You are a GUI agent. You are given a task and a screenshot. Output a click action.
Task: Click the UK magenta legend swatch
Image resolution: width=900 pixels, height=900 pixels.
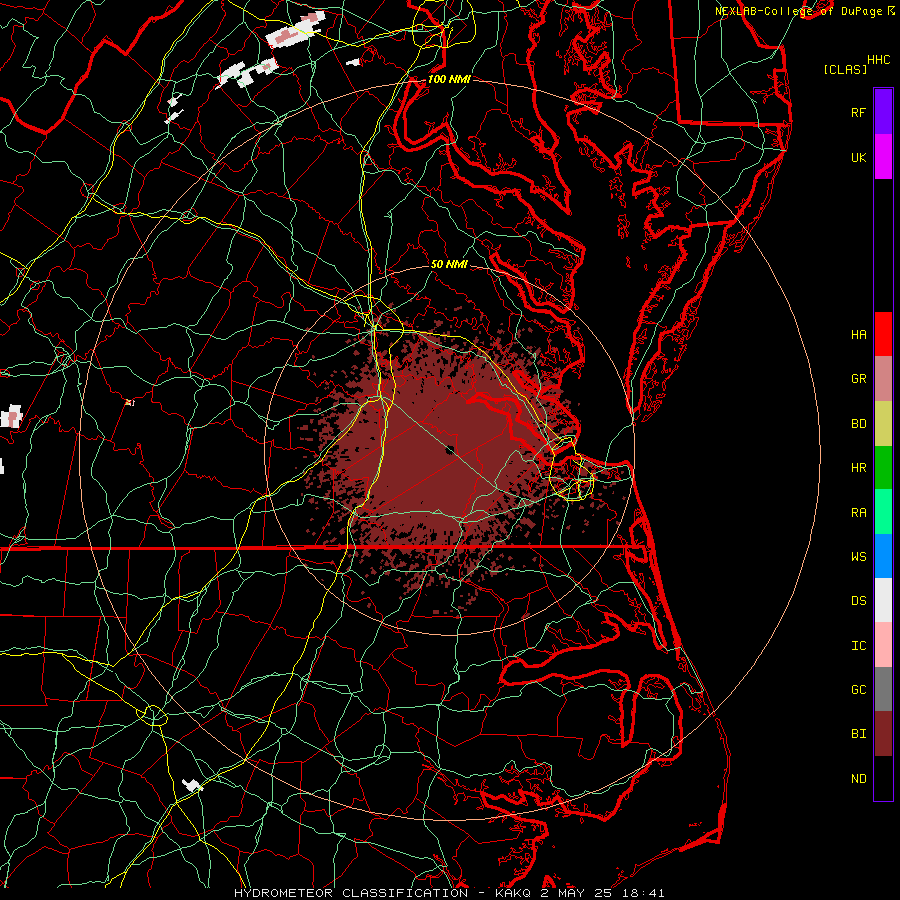click(883, 157)
